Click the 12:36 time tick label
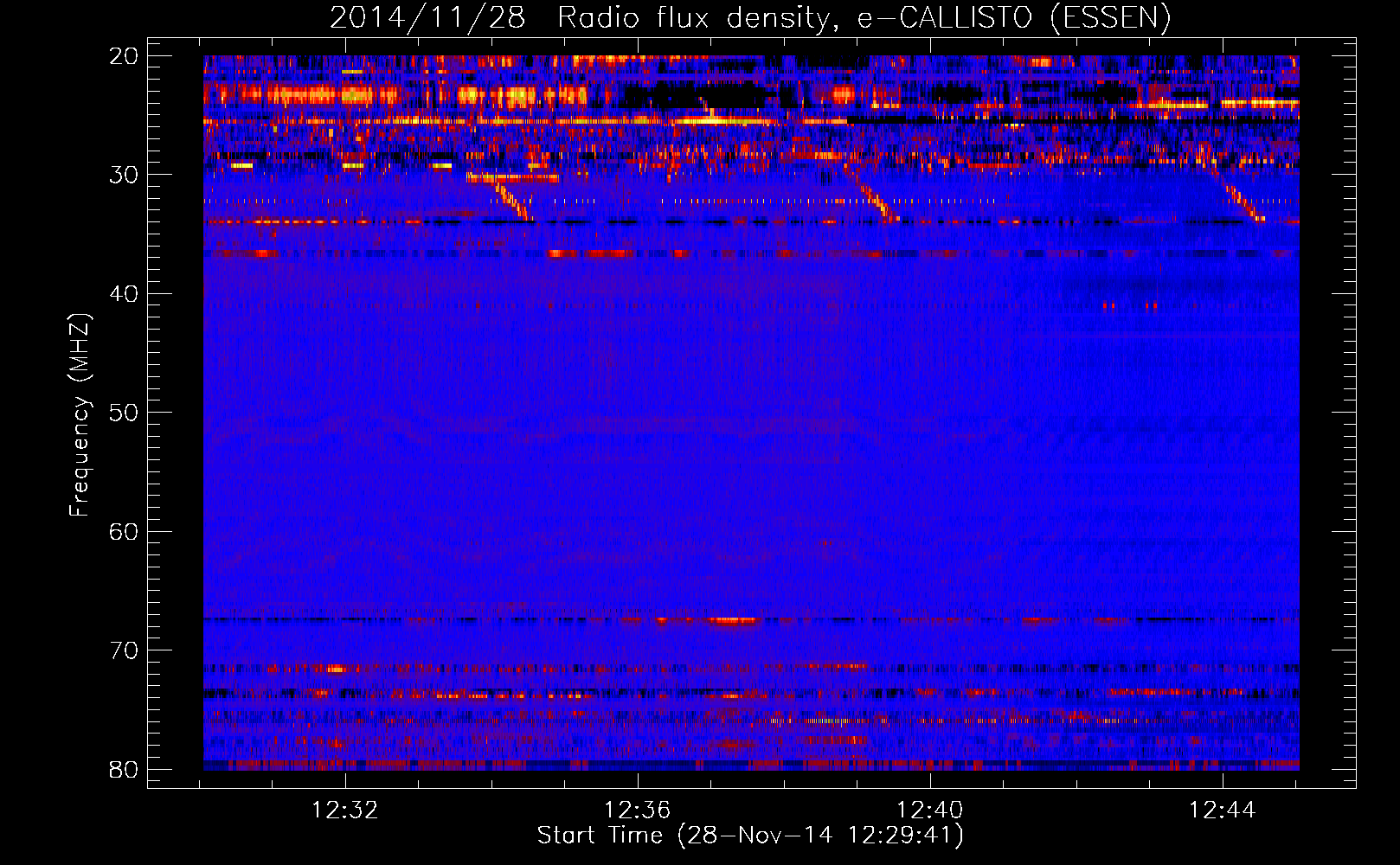The image size is (1400, 865). [638, 811]
